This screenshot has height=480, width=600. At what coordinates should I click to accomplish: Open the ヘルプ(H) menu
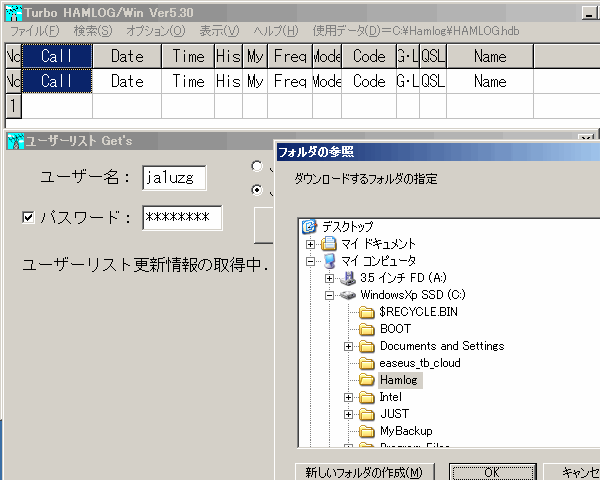pyautogui.click(x=276, y=31)
